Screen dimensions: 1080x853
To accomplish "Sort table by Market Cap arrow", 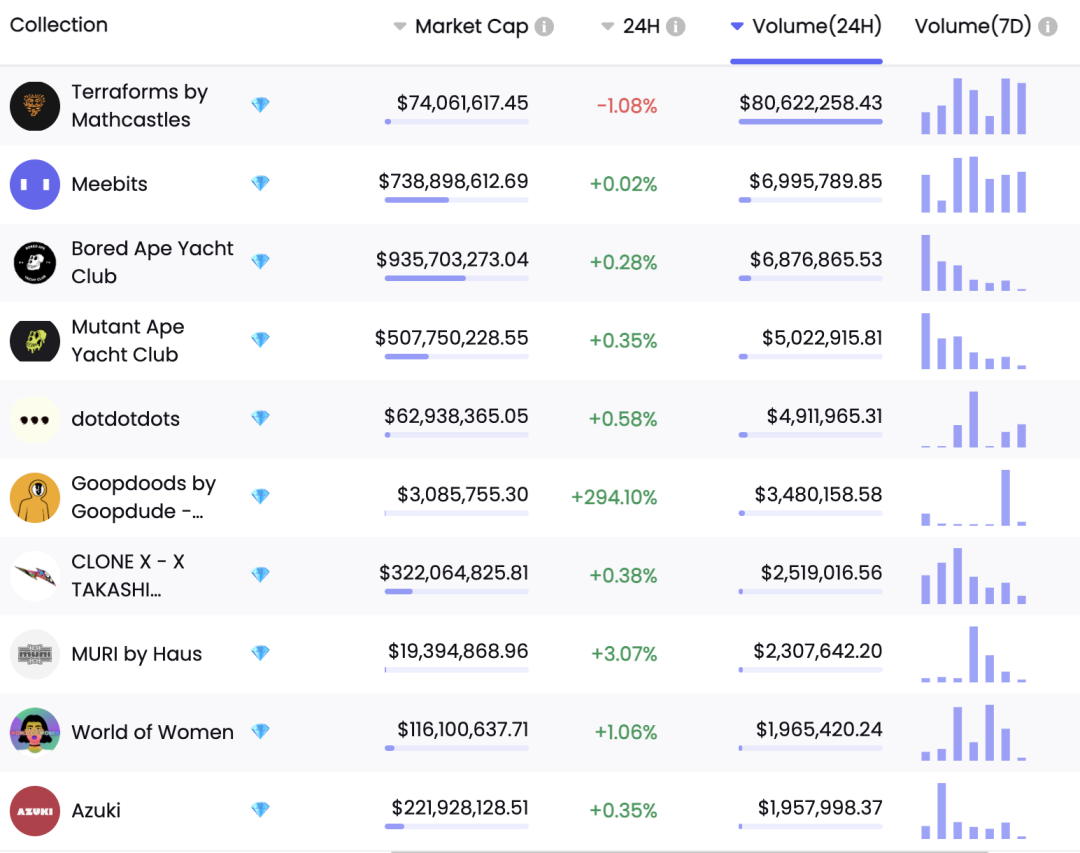I will click(399, 27).
